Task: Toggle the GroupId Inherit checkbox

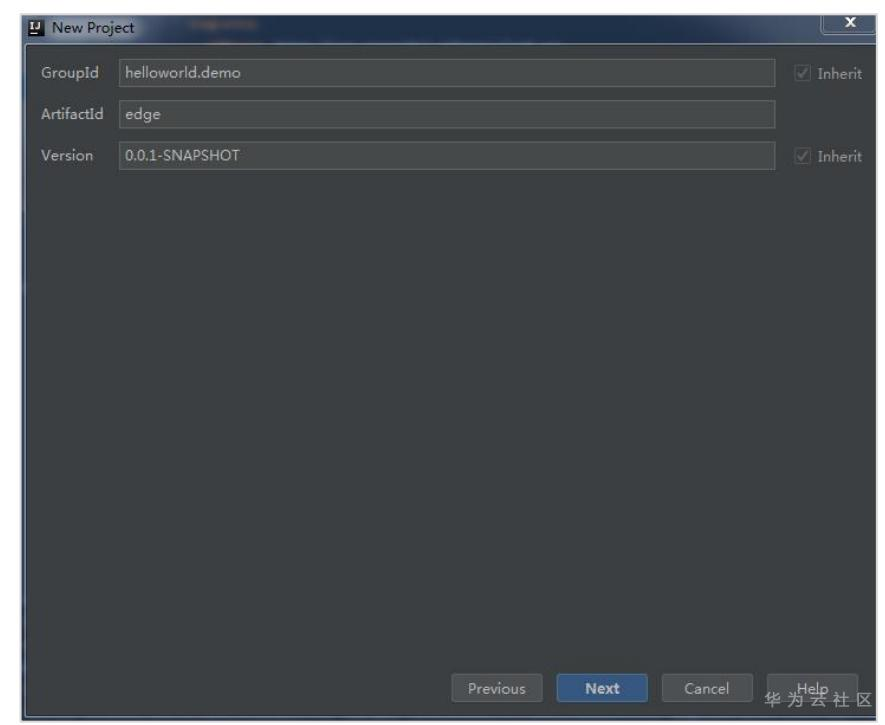Action: tap(802, 73)
